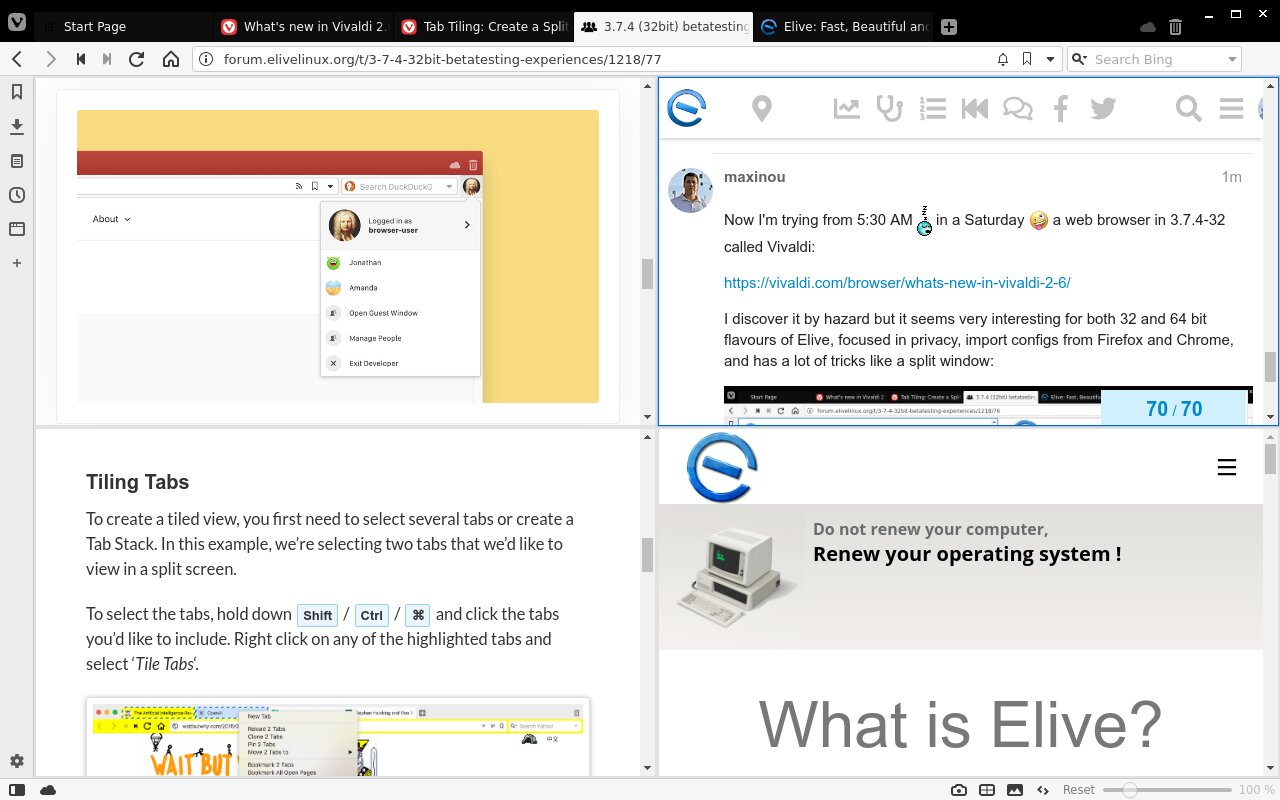1280x800 pixels.
Task: Click the fast forward button
Action: (107, 59)
